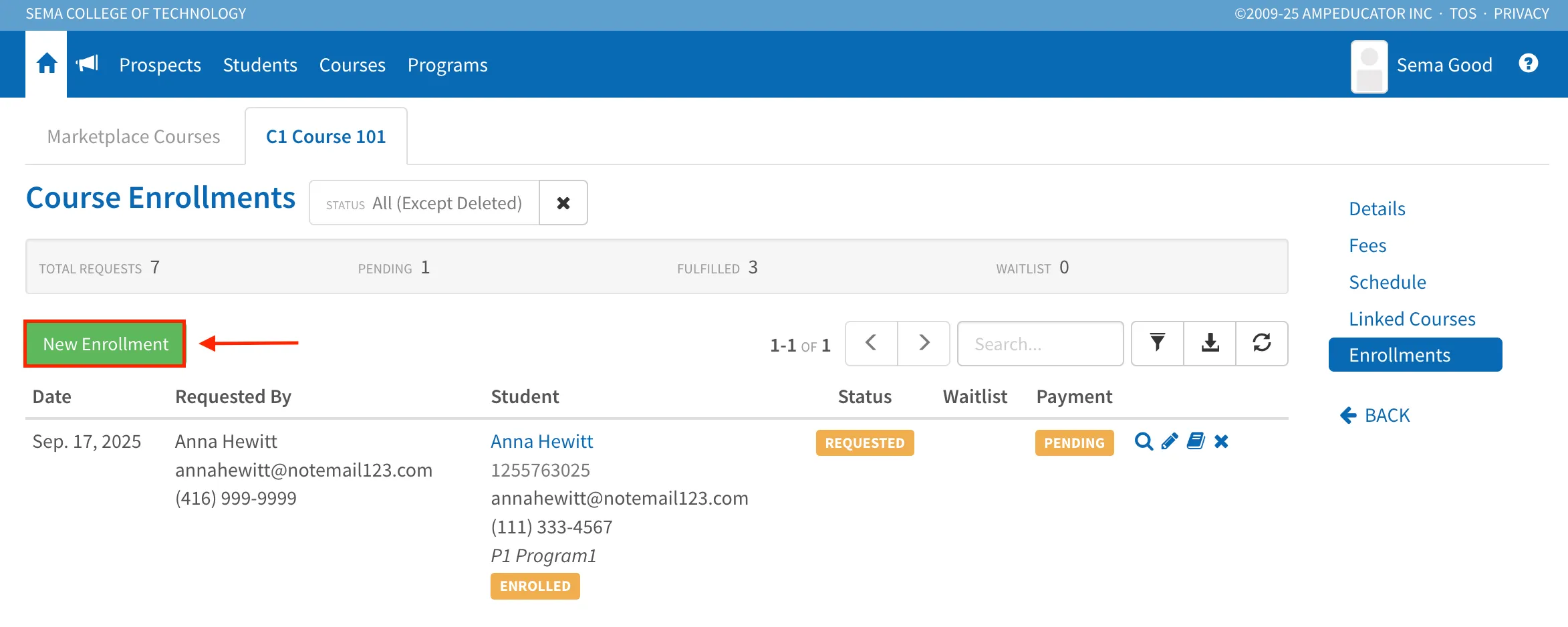Open the help question mark icon
The image size is (1568, 627).
[x=1528, y=64]
